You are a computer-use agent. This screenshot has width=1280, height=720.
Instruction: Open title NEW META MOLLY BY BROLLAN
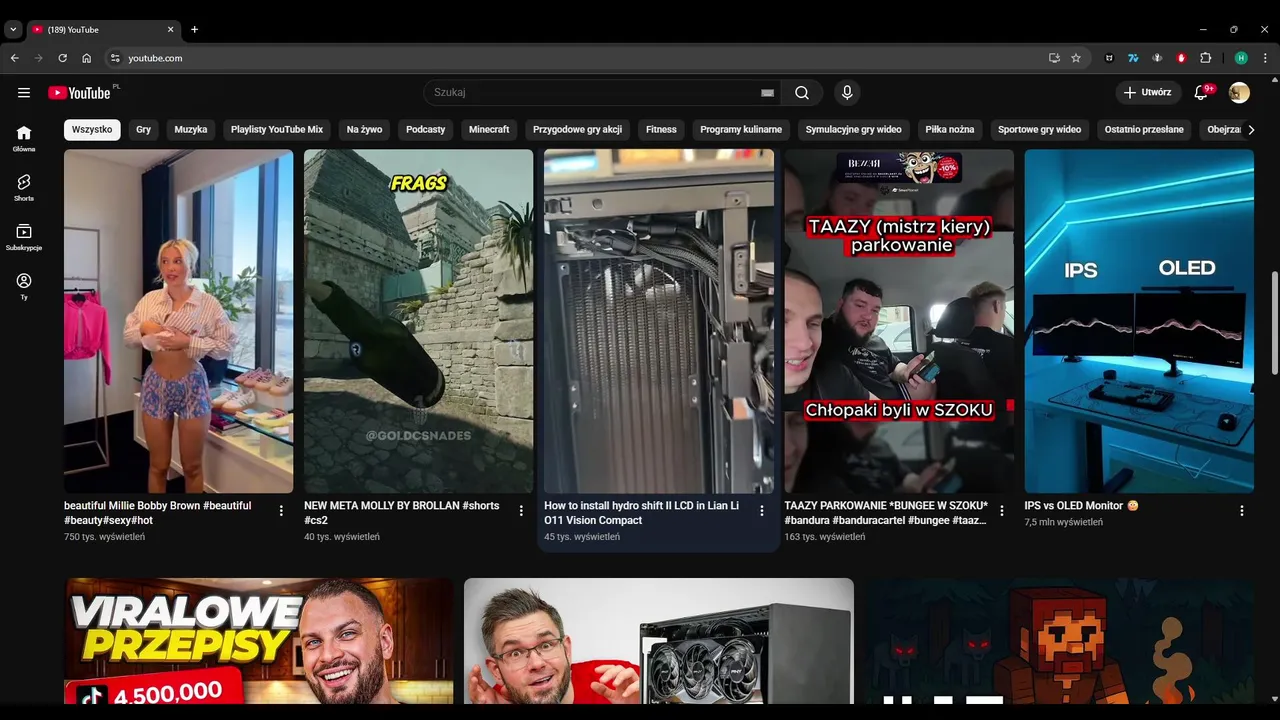tap(402, 513)
